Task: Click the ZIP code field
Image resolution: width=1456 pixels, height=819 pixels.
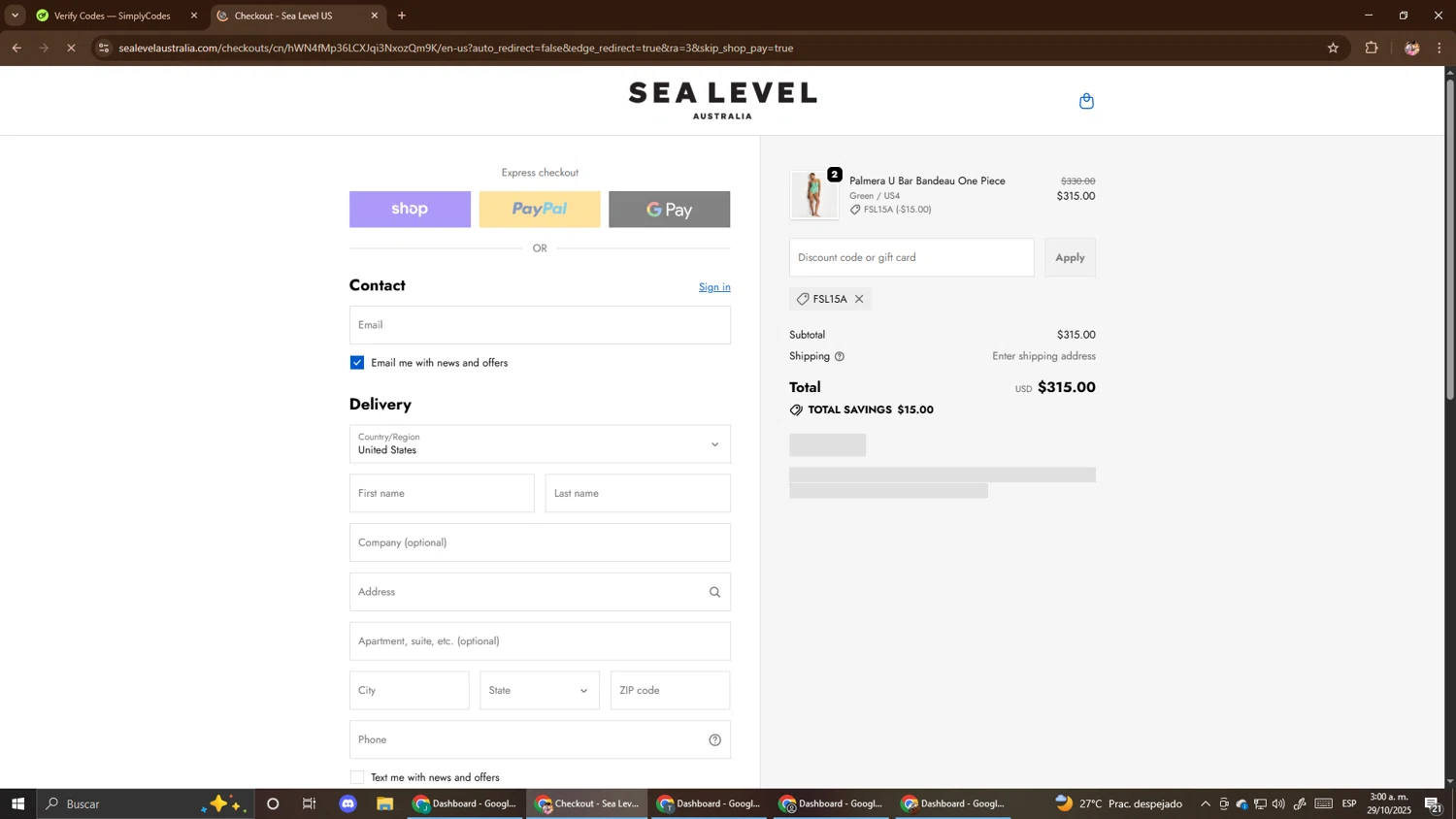Action: 670,691
